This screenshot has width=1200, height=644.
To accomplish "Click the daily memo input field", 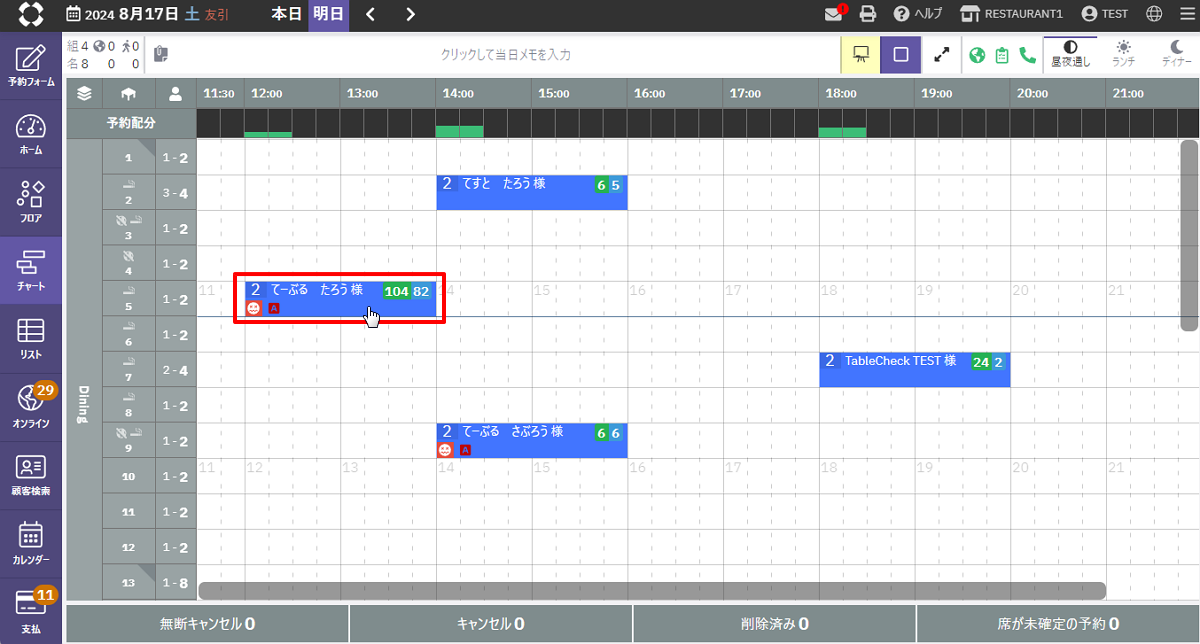I will point(506,55).
